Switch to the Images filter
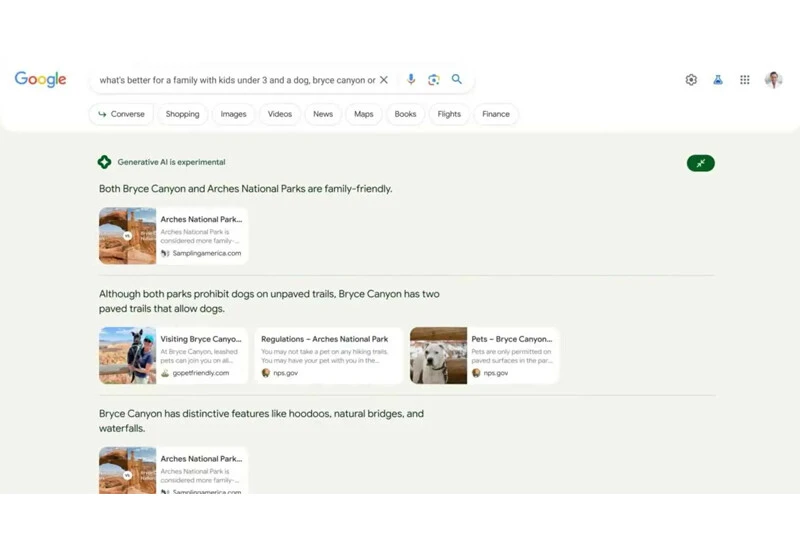The width and height of the screenshot is (800, 551). click(233, 114)
